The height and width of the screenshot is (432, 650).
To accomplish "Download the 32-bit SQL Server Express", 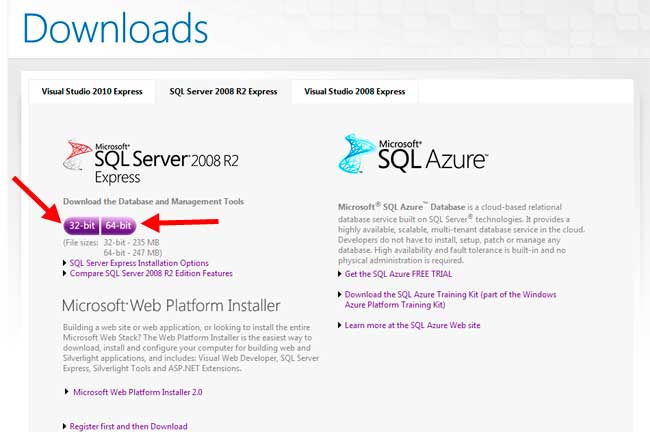I will 82,226.
